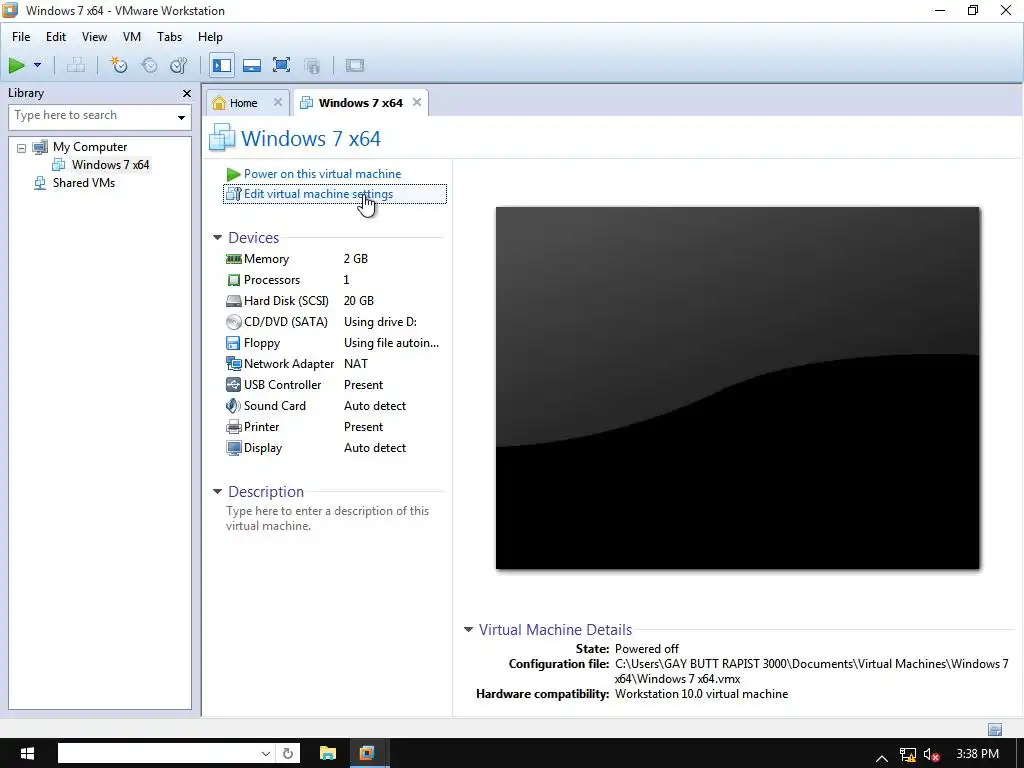Click the library search field
The image size is (1024, 768).
(91, 116)
